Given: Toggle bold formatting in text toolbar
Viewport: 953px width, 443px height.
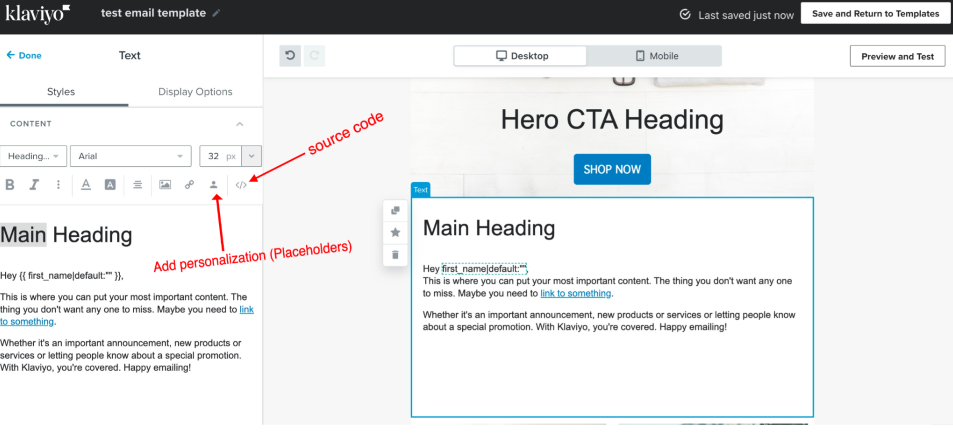Looking at the screenshot, I should (x=10, y=184).
